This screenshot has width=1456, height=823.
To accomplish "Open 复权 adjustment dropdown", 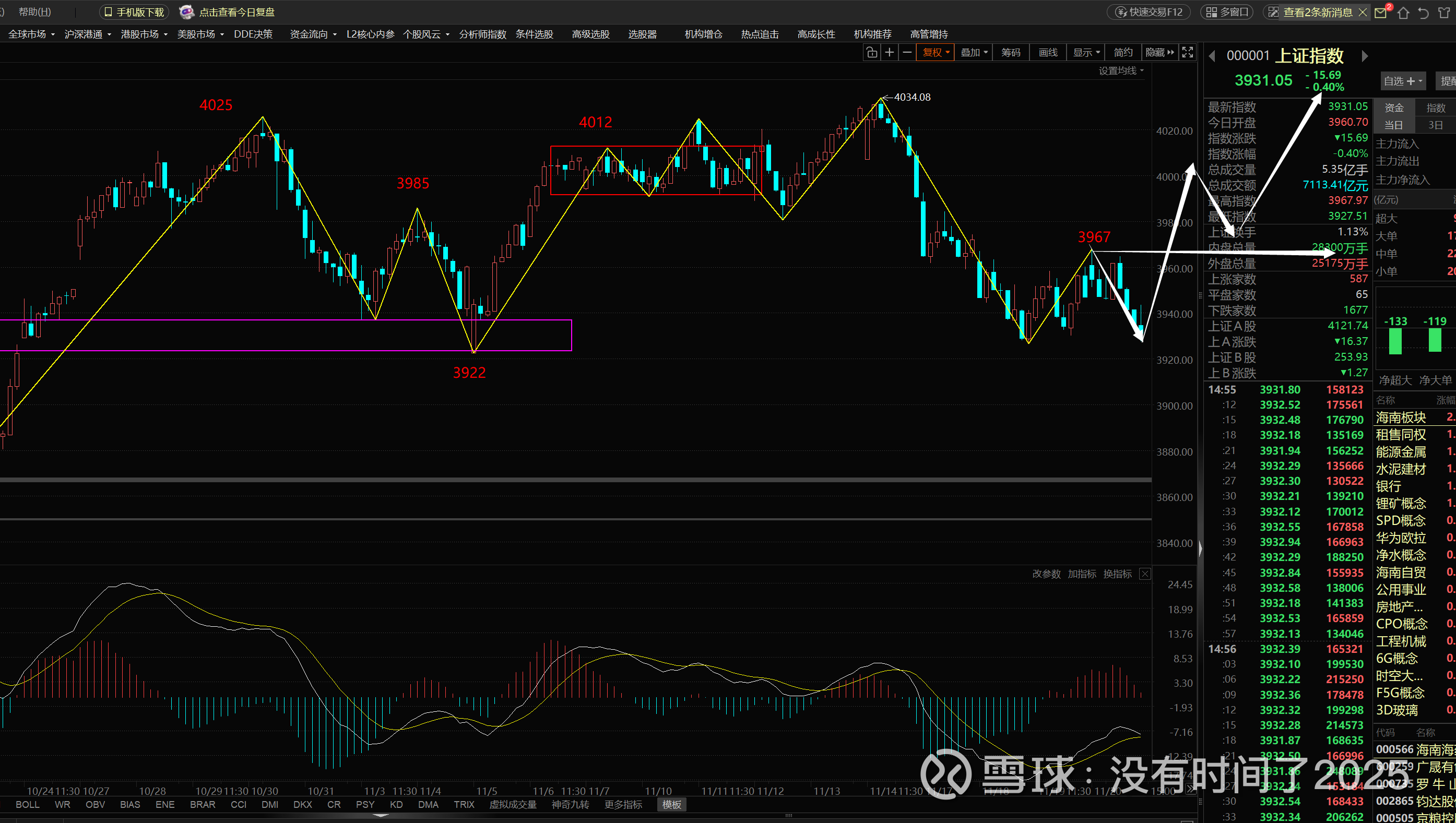I will tap(936, 53).
